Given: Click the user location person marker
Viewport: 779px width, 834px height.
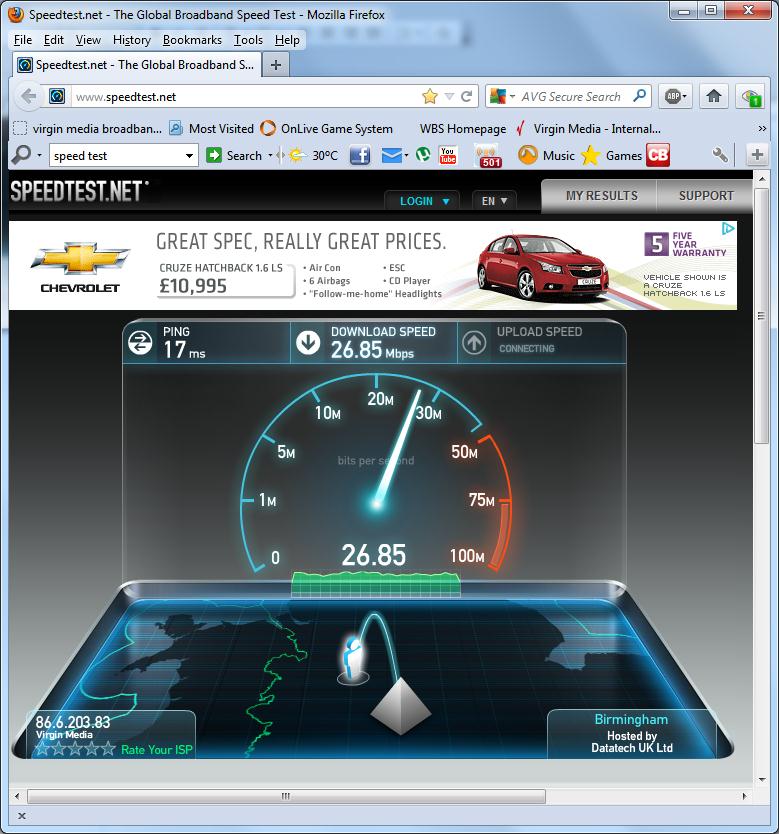Looking at the screenshot, I should click(x=353, y=660).
